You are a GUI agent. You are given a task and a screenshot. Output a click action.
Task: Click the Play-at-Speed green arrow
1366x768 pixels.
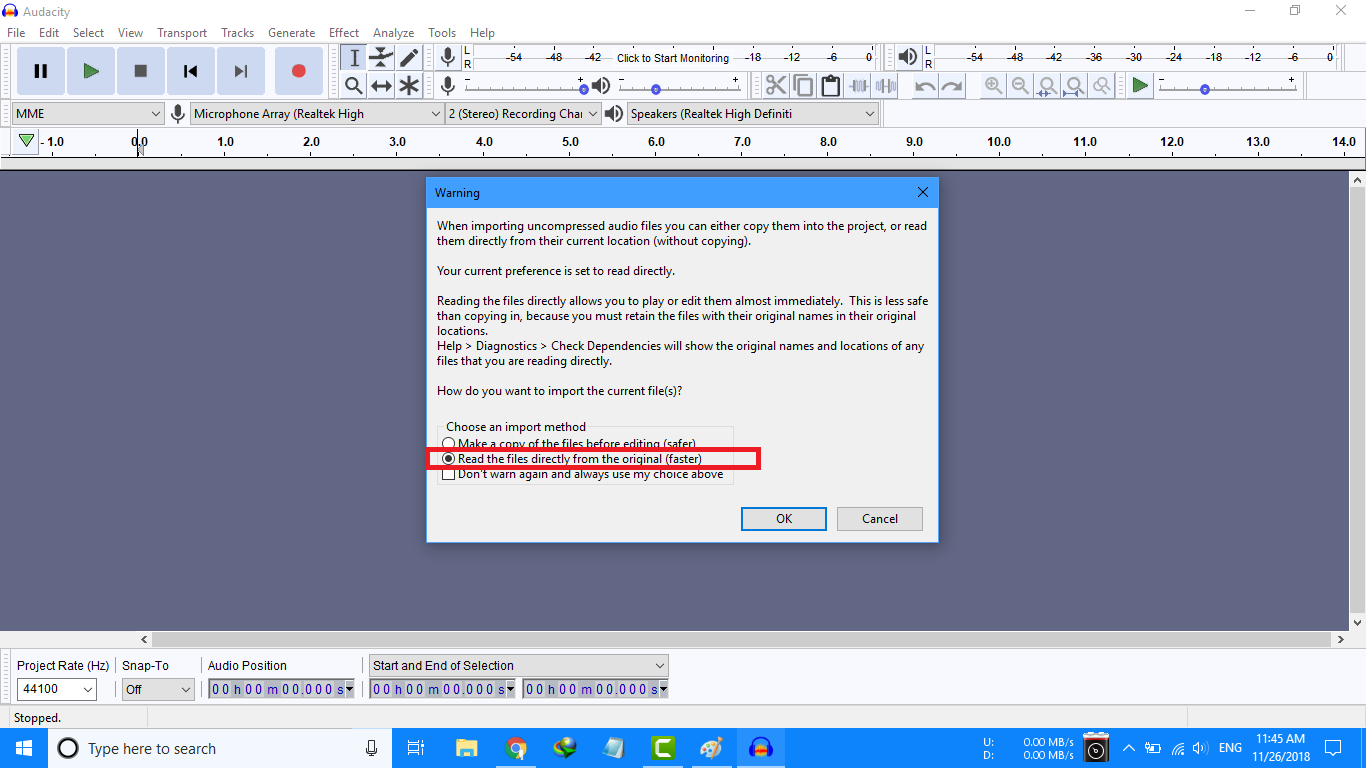click(x=1140, y=86)
